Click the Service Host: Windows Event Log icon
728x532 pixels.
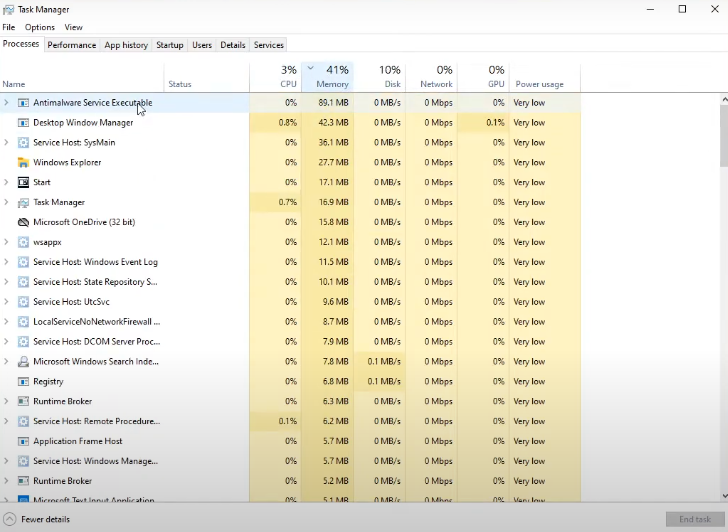click(x=23, y=262)
